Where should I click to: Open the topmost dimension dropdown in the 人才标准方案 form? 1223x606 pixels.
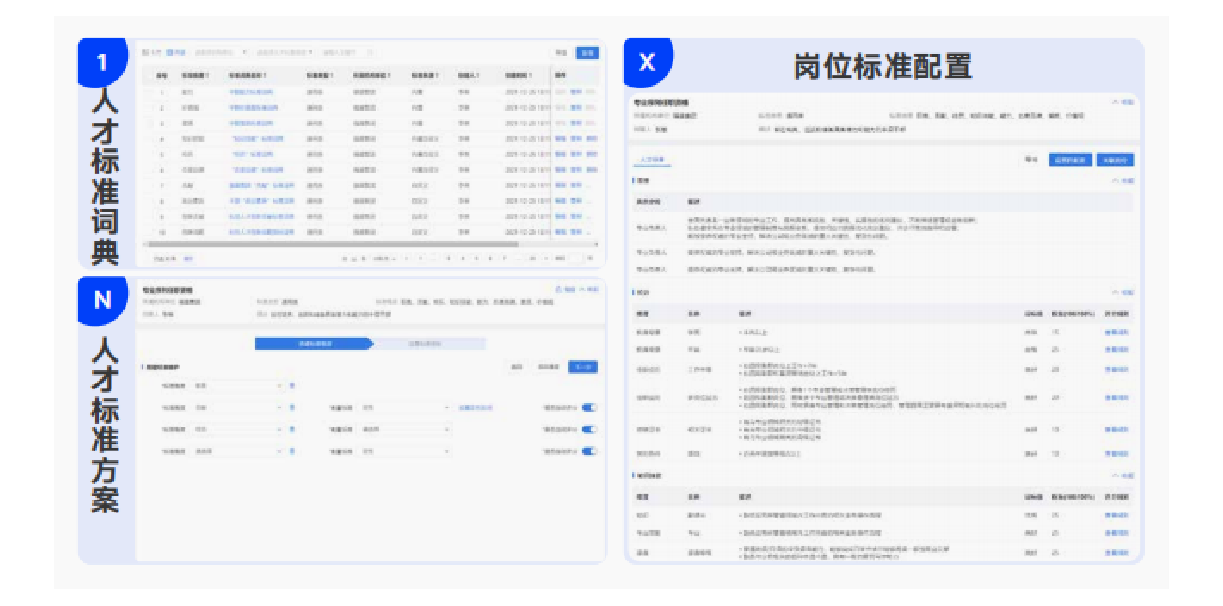pyautogui.click(x=238, y=385)
